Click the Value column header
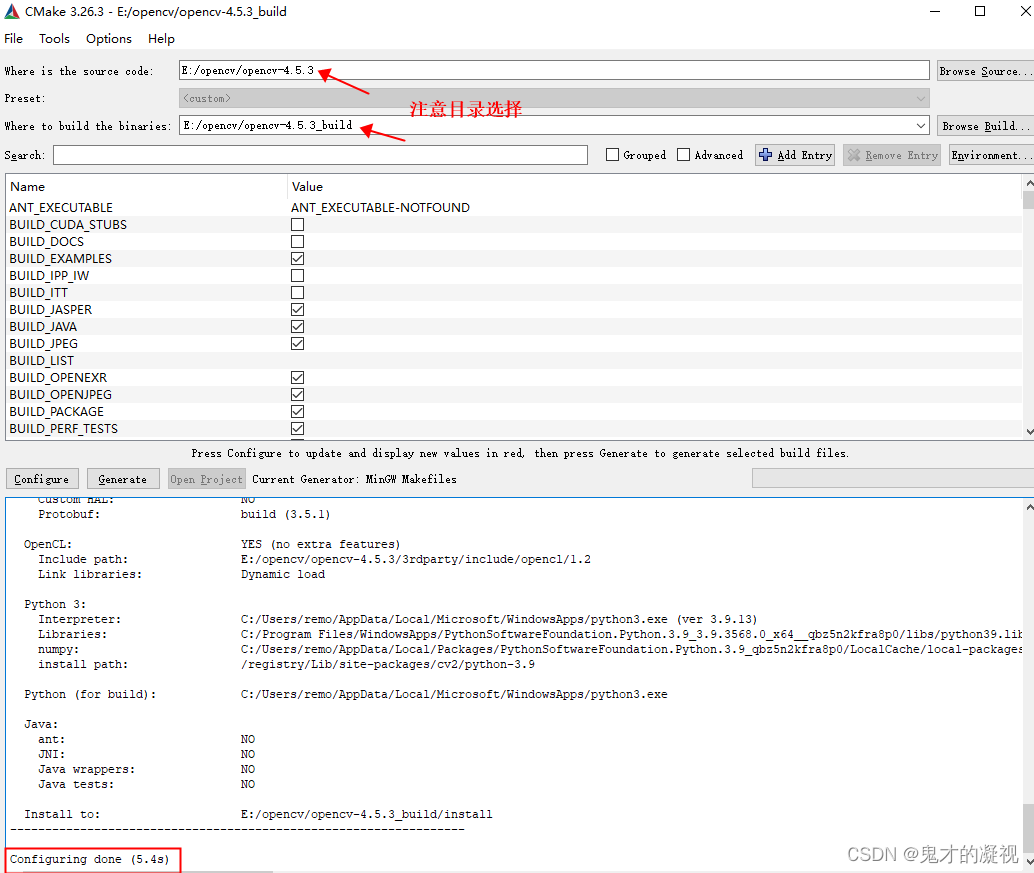Image resolution: width=1034 pixels, height=873 pixels. (x=307, y=187)
